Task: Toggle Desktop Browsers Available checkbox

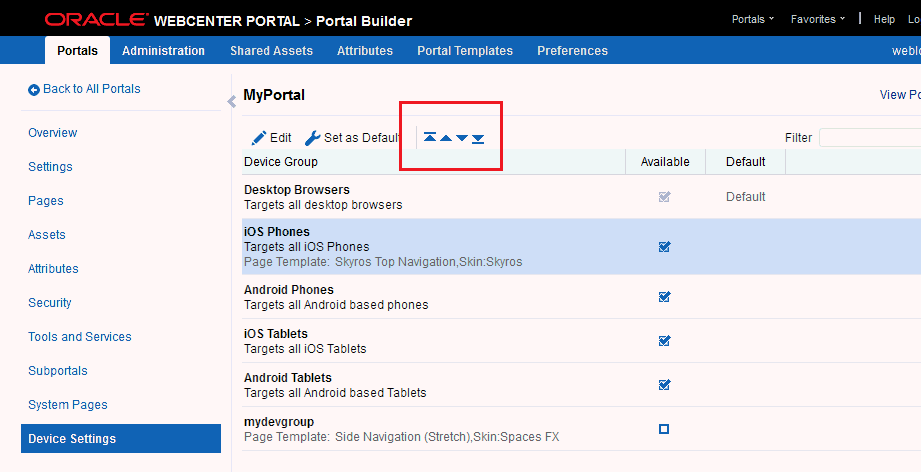Action: [x=664, y=197]
